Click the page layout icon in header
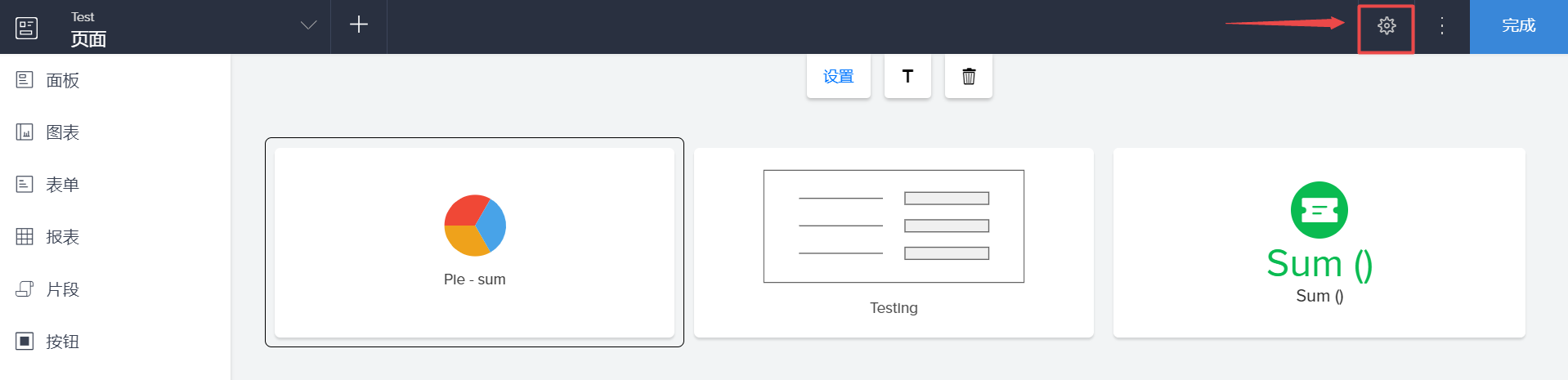 coord(26,28)
